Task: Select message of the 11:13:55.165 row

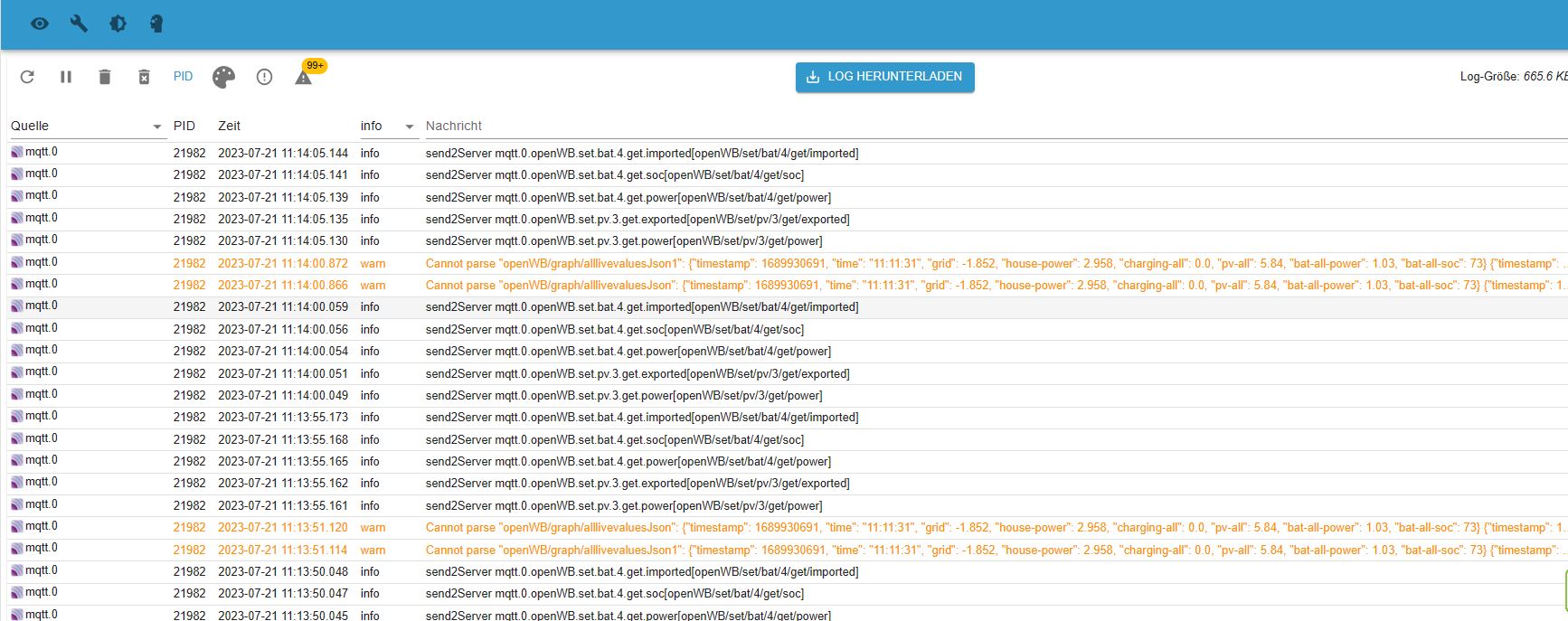Action: (628, 462)
